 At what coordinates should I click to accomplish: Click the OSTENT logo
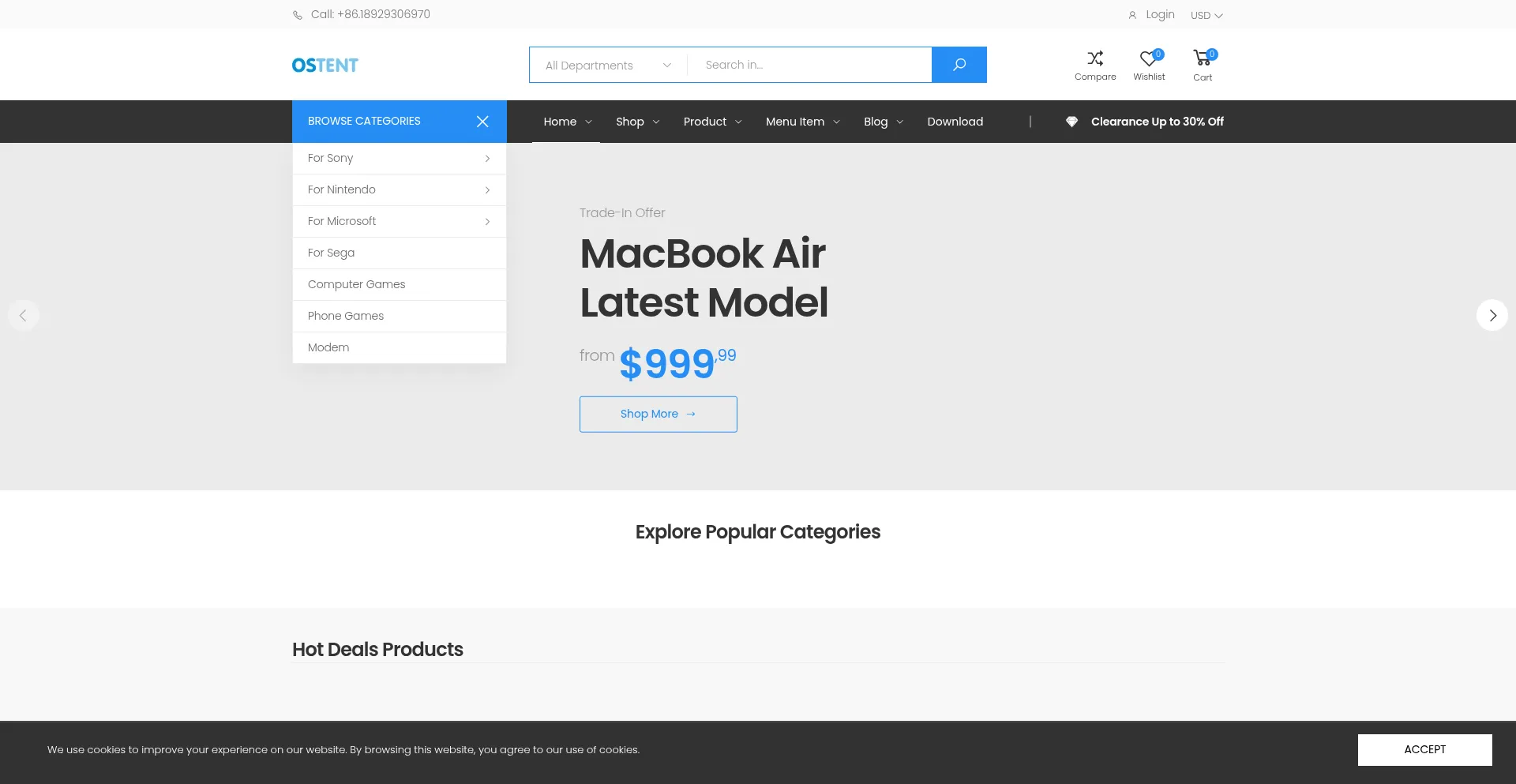[325, 66]
